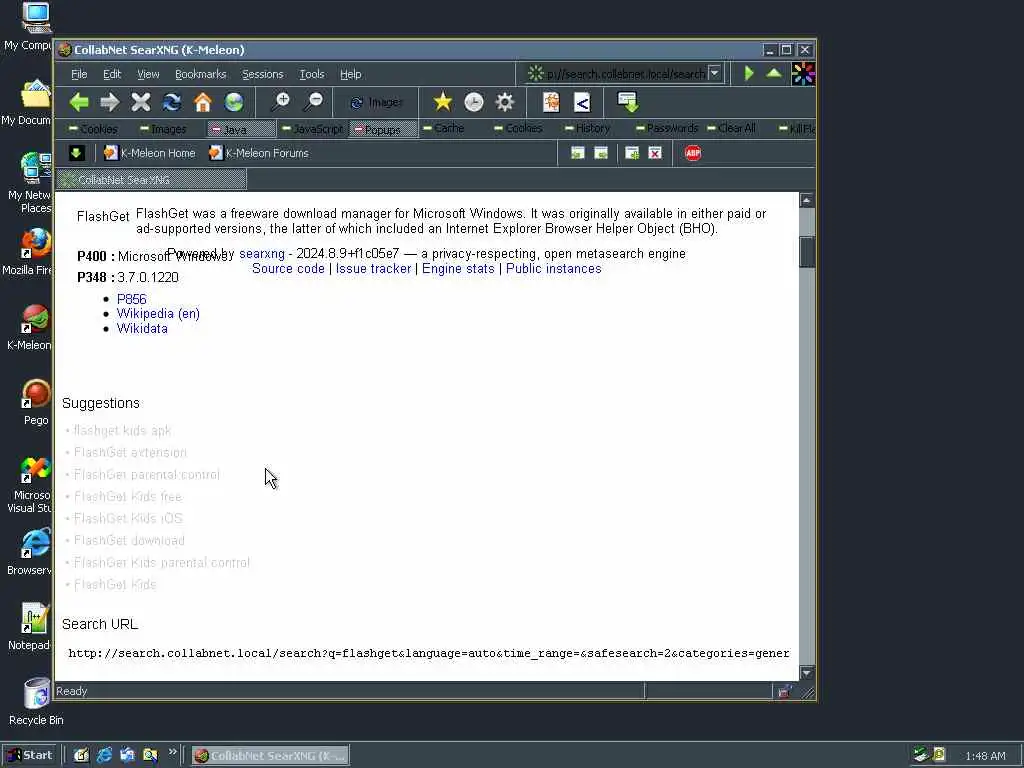Reload the page
This screenshot has height=768, width=1024.
click(x=172, y=102)
